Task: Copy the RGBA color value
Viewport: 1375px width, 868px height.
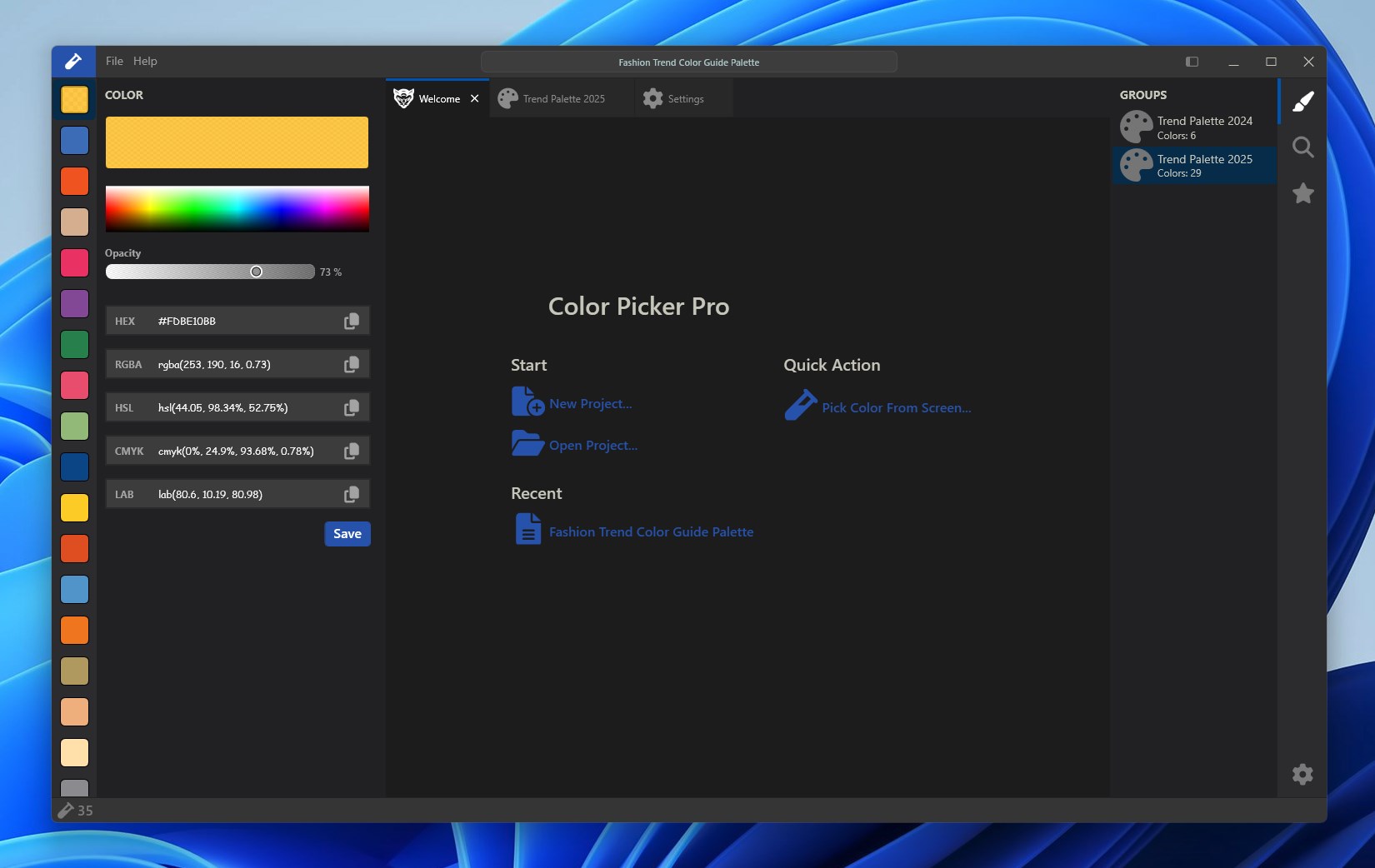Action: pos(352,364)
